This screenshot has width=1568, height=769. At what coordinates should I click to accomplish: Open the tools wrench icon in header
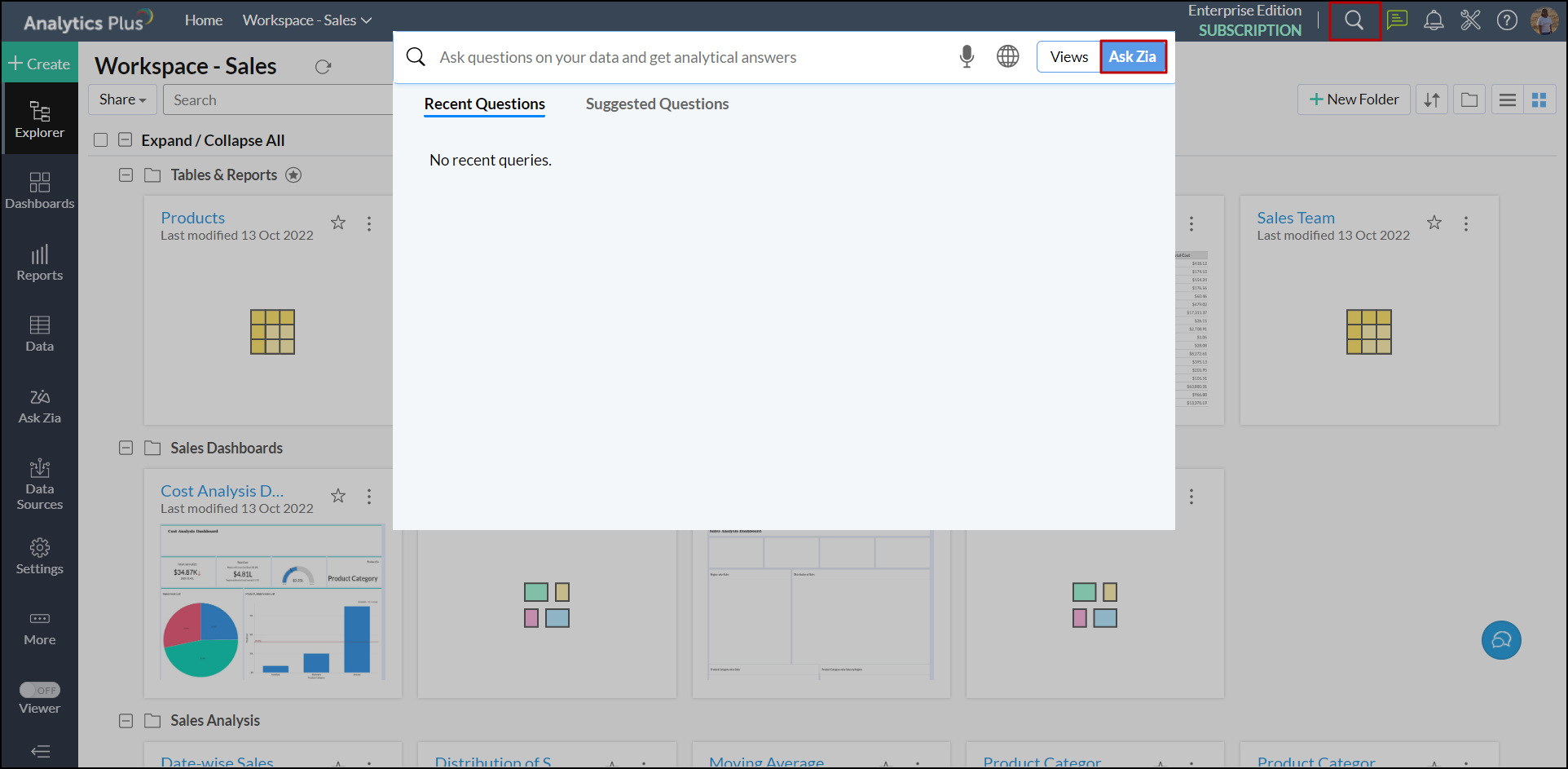tap(1470, 20)
